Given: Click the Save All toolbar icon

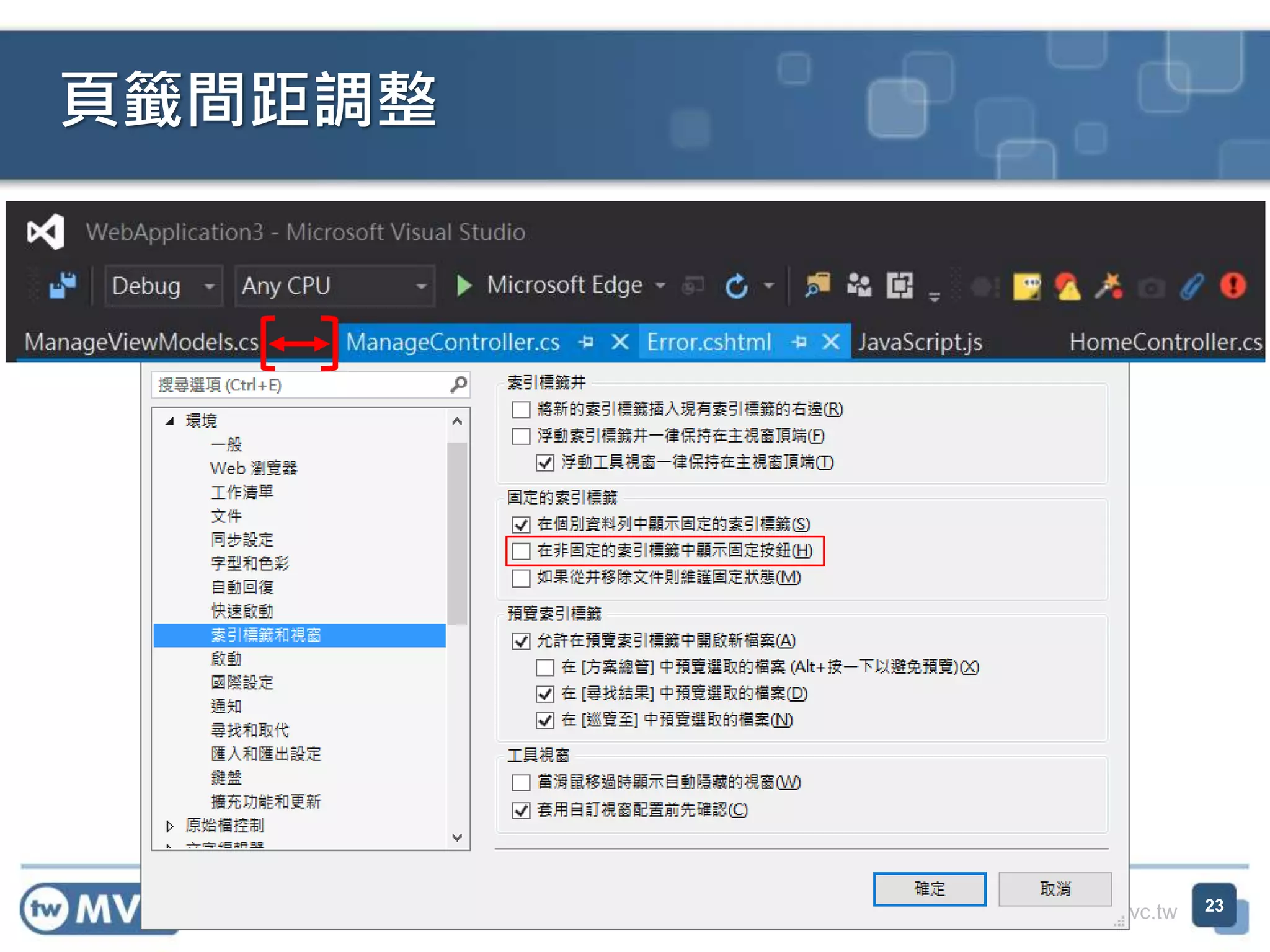Looking at the screenshot, I should click(63, 286).
